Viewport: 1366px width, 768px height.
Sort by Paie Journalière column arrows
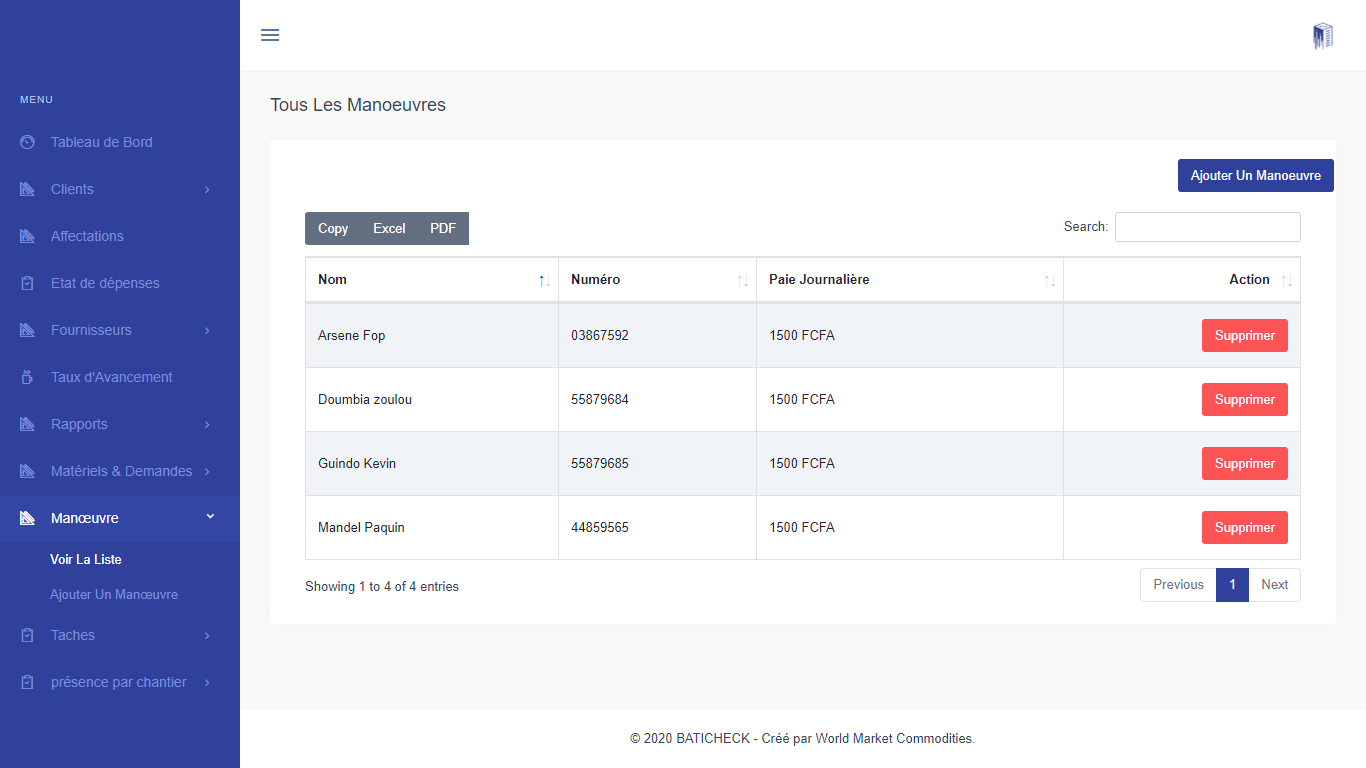tap(1049, 281)
